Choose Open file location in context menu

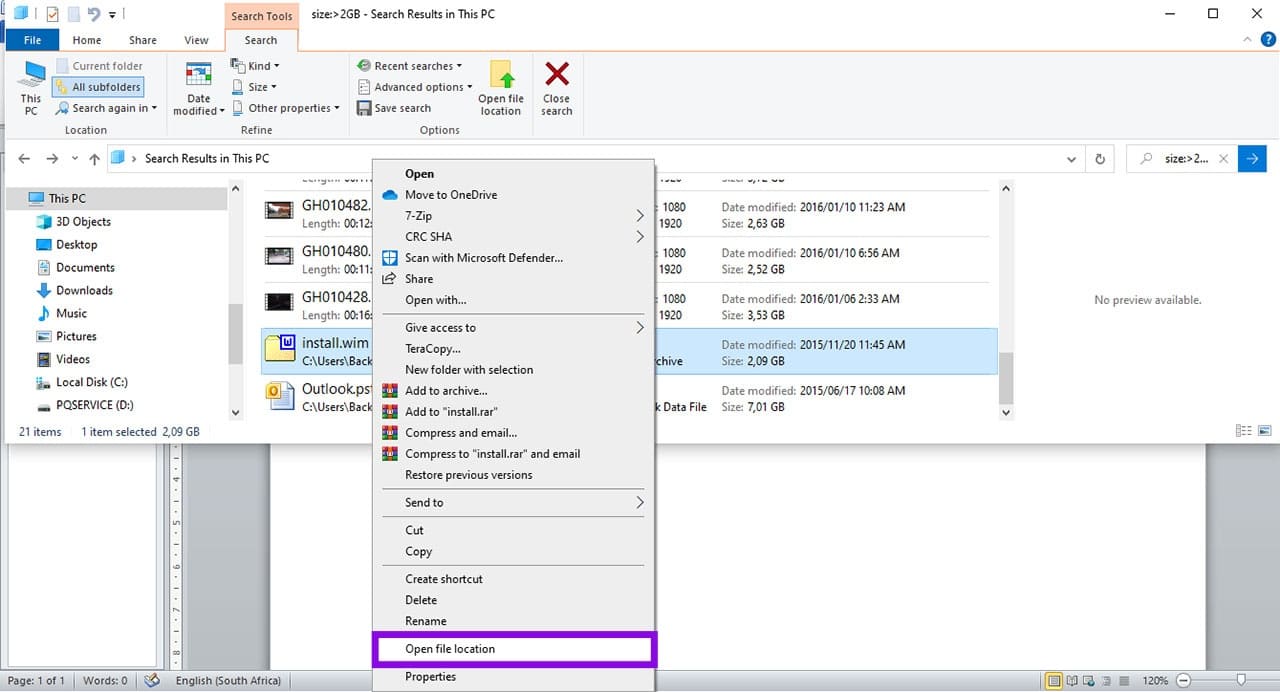click(x=513, y=649)
